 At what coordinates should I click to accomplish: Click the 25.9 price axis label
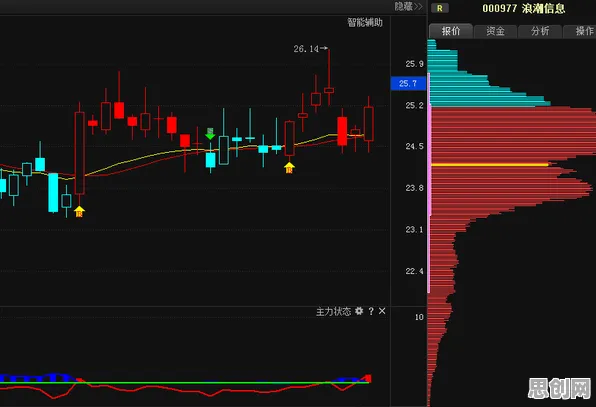click(414, 64)
